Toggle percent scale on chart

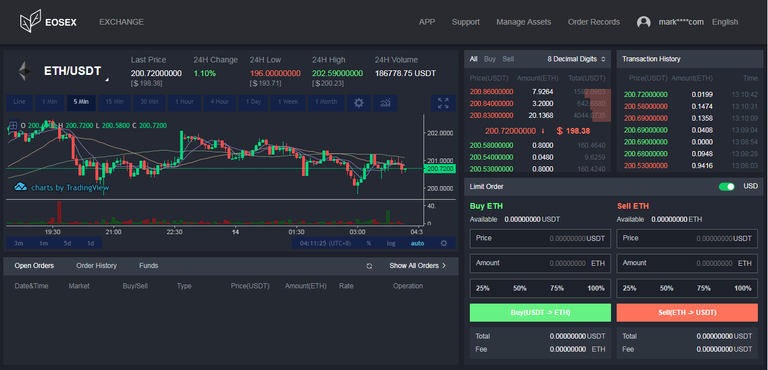[x=368, y=243]
